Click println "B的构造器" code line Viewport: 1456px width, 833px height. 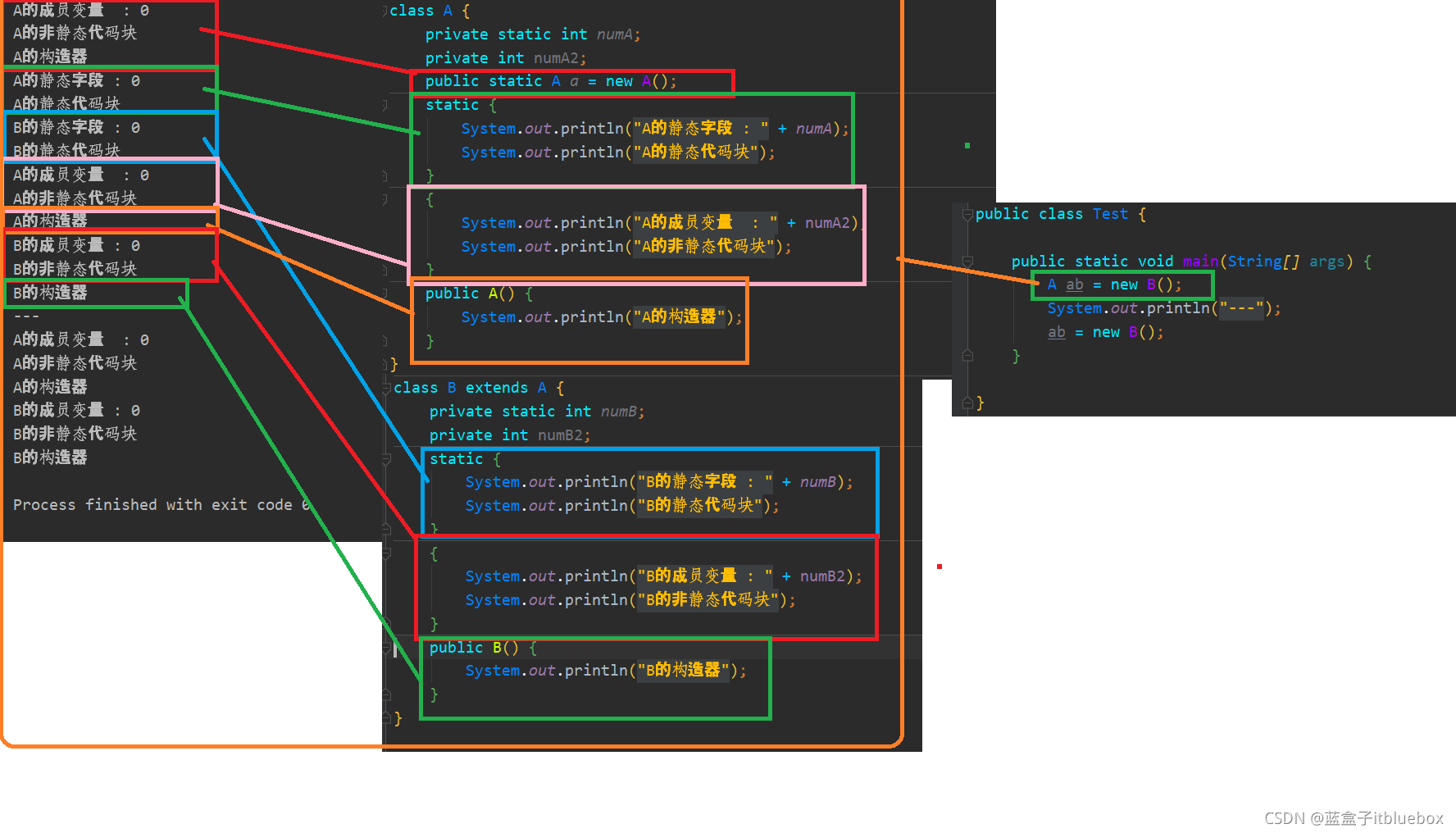coord(606,671)
